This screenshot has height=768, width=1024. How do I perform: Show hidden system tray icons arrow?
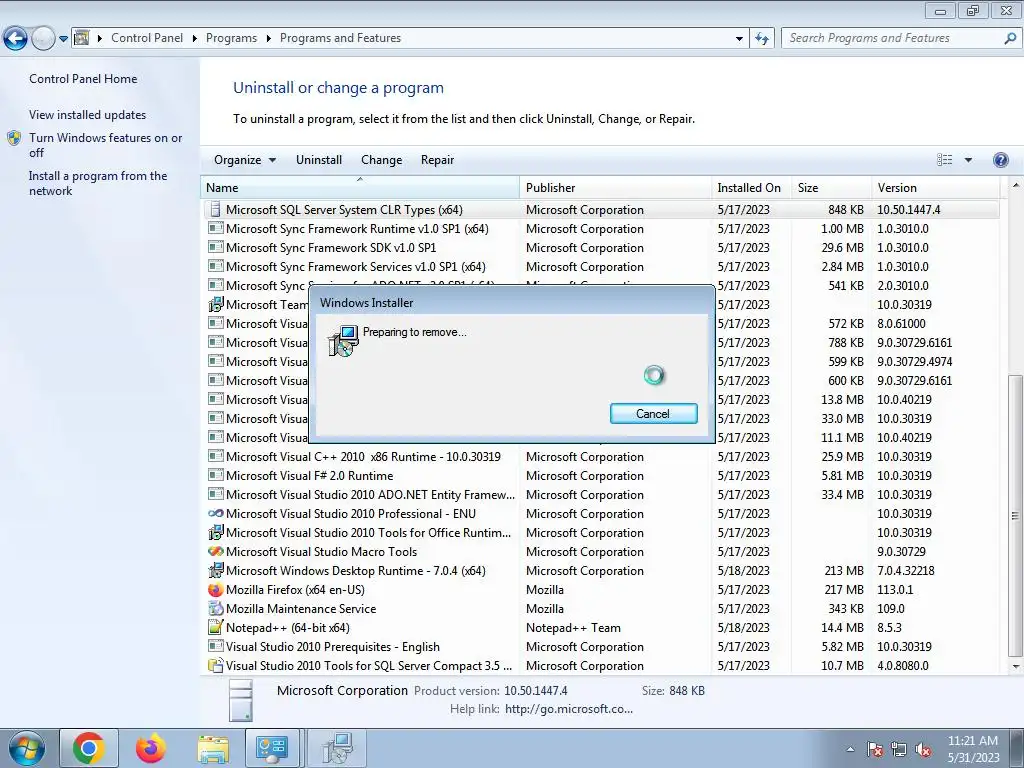pyautogui.click(x=850, y=749)
